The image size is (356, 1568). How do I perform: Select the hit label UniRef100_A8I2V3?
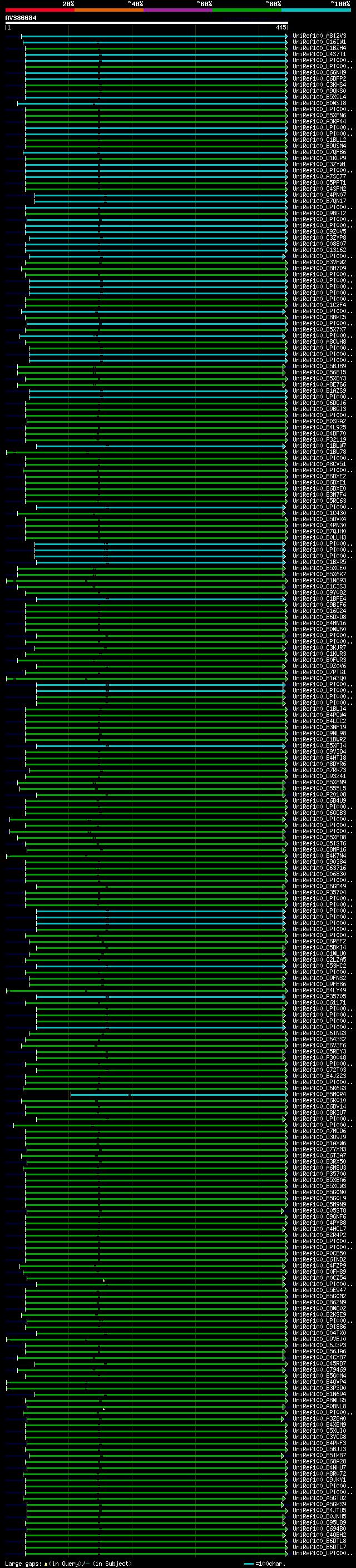pos(319,36)
